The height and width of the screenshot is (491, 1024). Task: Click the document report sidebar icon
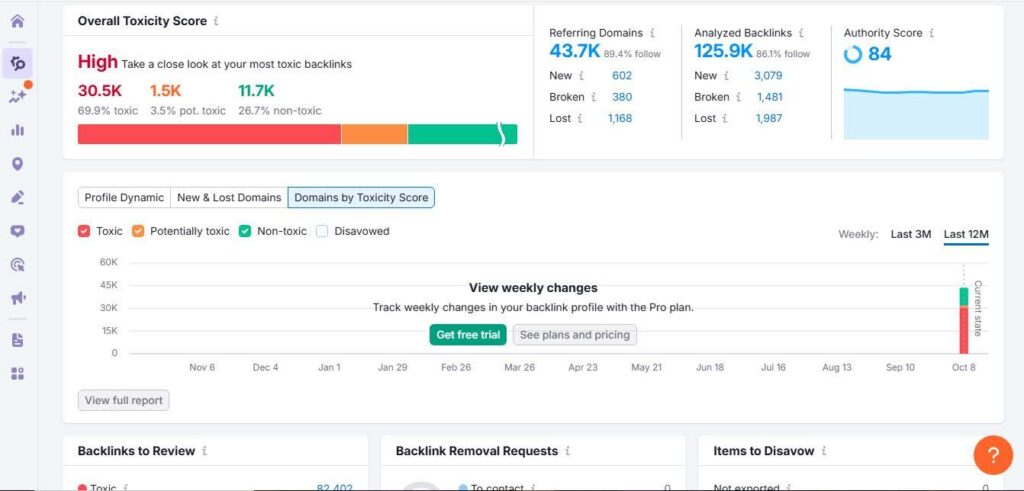[x=17, y=340]
